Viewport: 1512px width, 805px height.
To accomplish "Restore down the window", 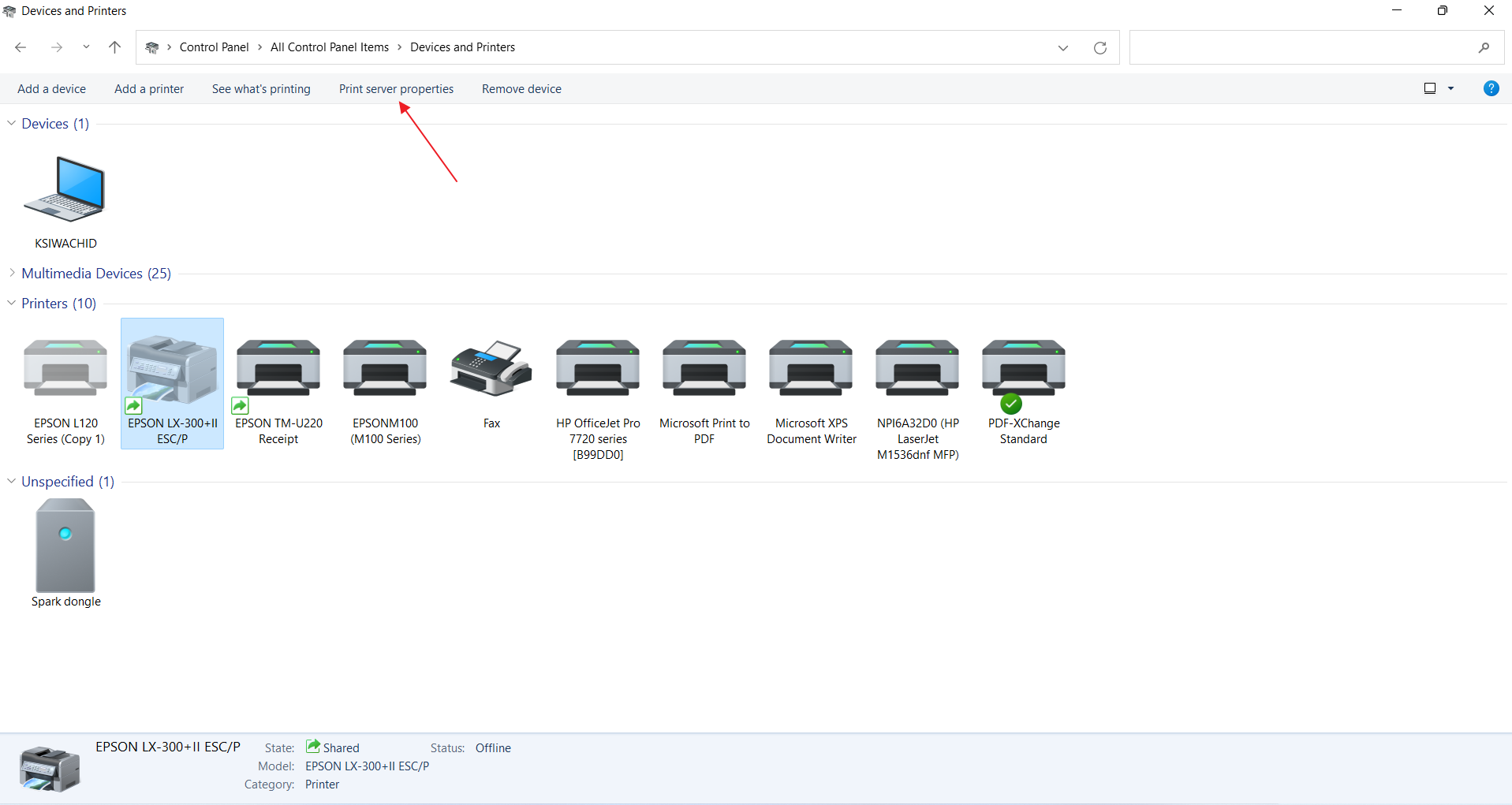I will pos(1442,10).
